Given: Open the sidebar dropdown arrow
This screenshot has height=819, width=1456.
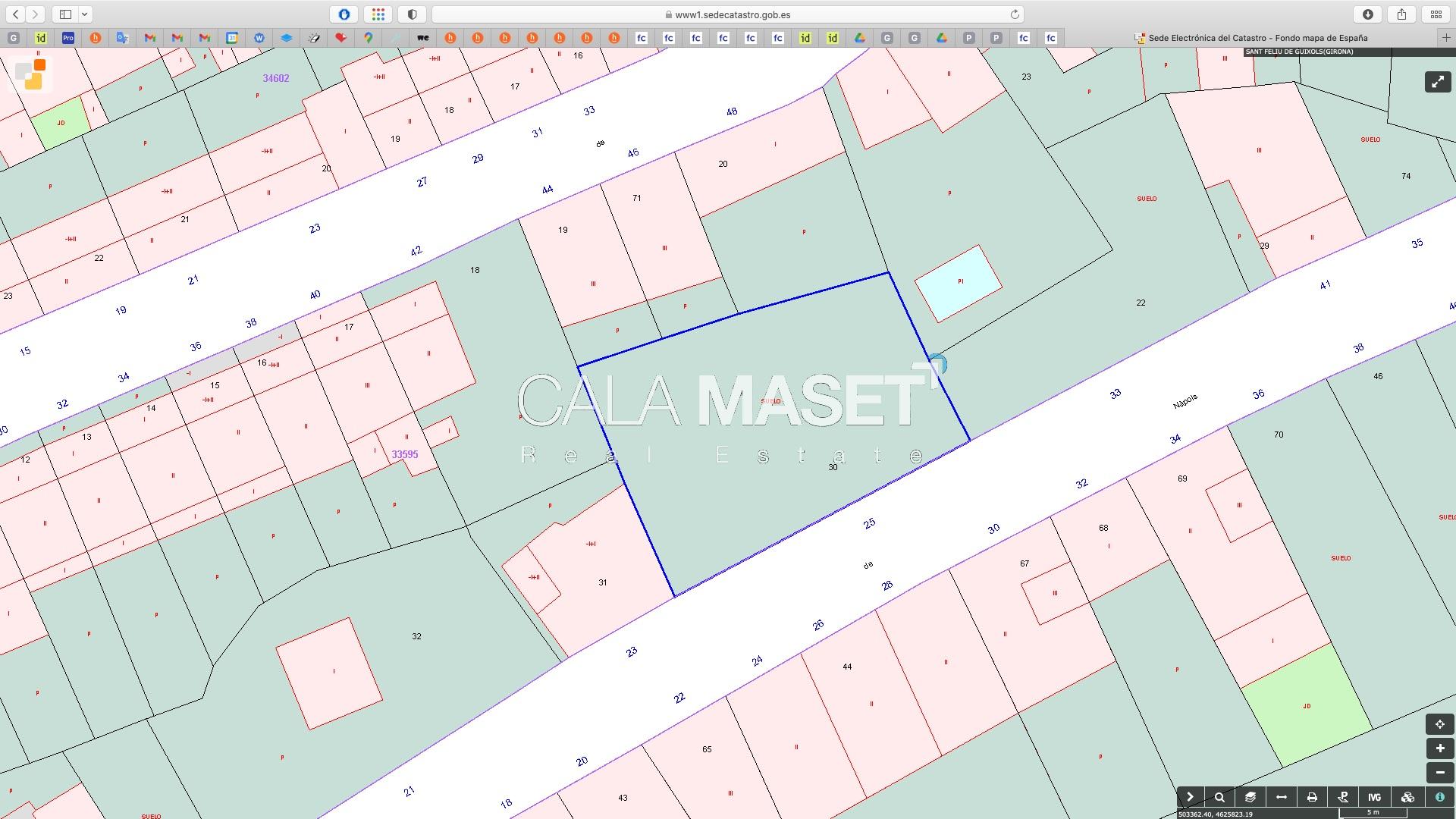Looking at the screenshot, I should [84, 14].
